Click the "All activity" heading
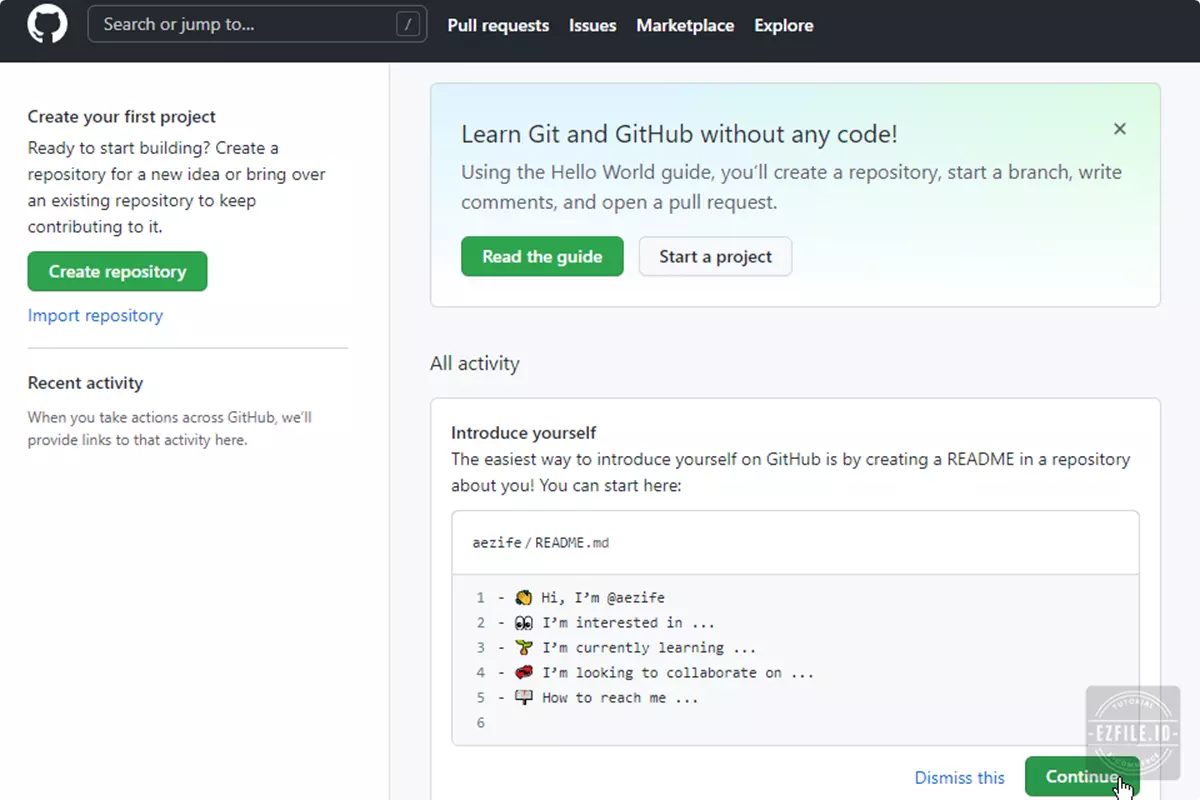 click(475, 363)
